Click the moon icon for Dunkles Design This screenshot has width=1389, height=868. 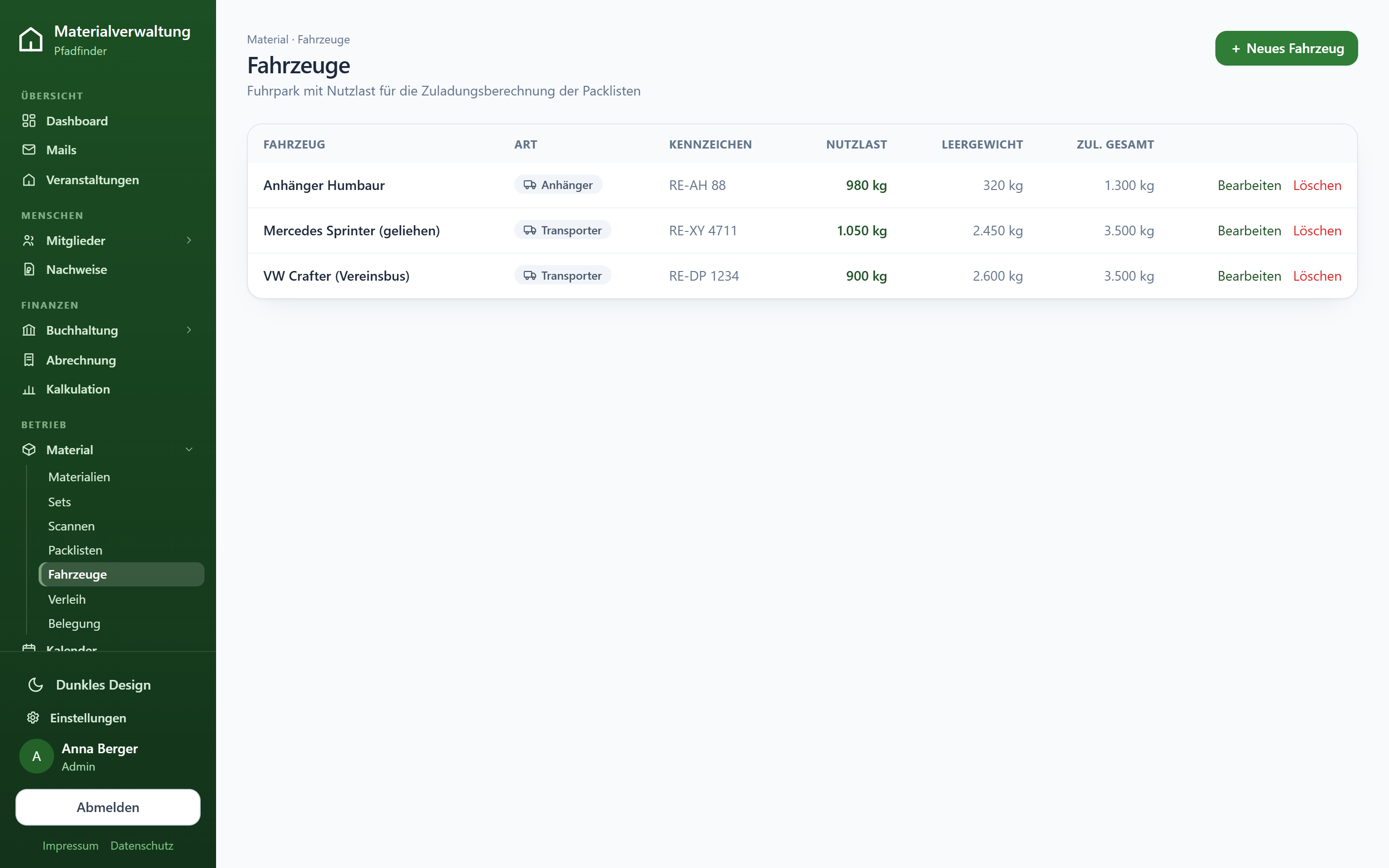click(x=36, y=684)
